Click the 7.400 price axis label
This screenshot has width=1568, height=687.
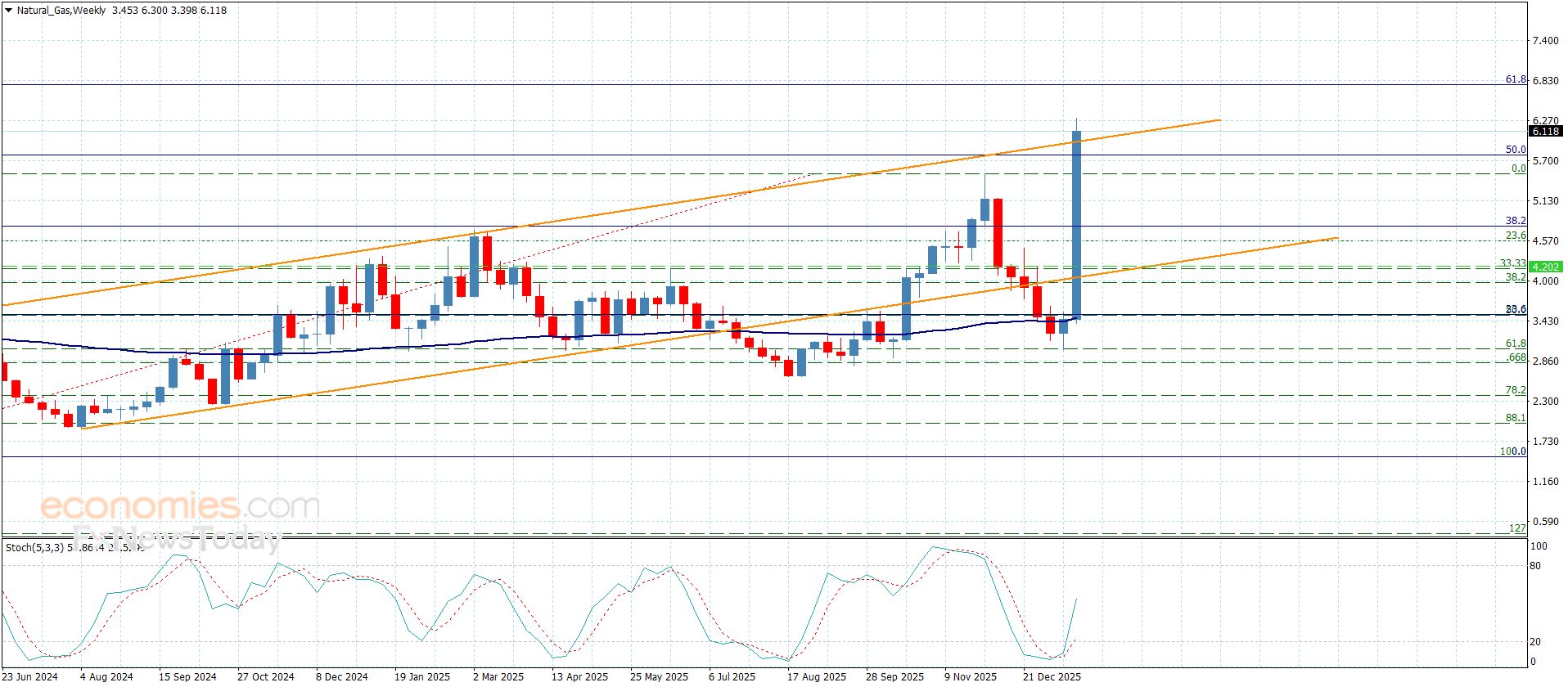[x=1545, y=40]
